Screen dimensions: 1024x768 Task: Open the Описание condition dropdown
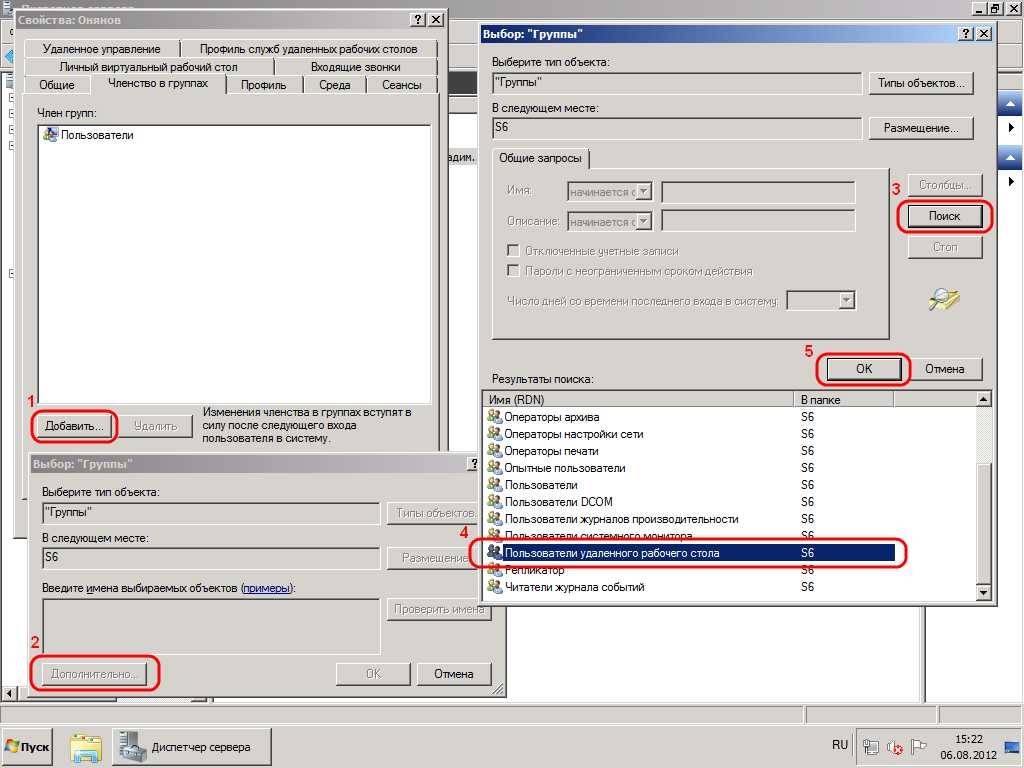(643, 222)
